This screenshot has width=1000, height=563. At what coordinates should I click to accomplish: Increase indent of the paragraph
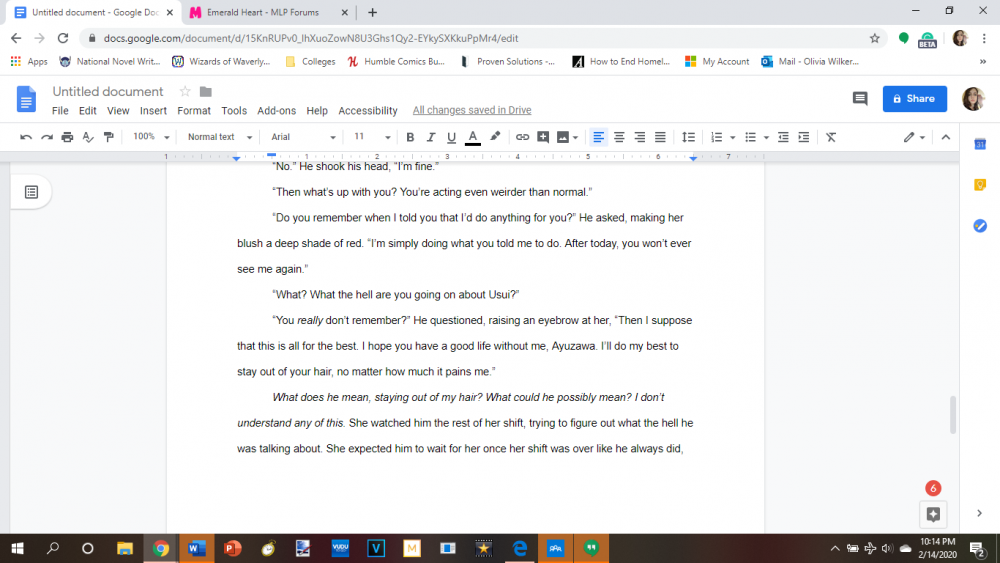click(804, 137)
